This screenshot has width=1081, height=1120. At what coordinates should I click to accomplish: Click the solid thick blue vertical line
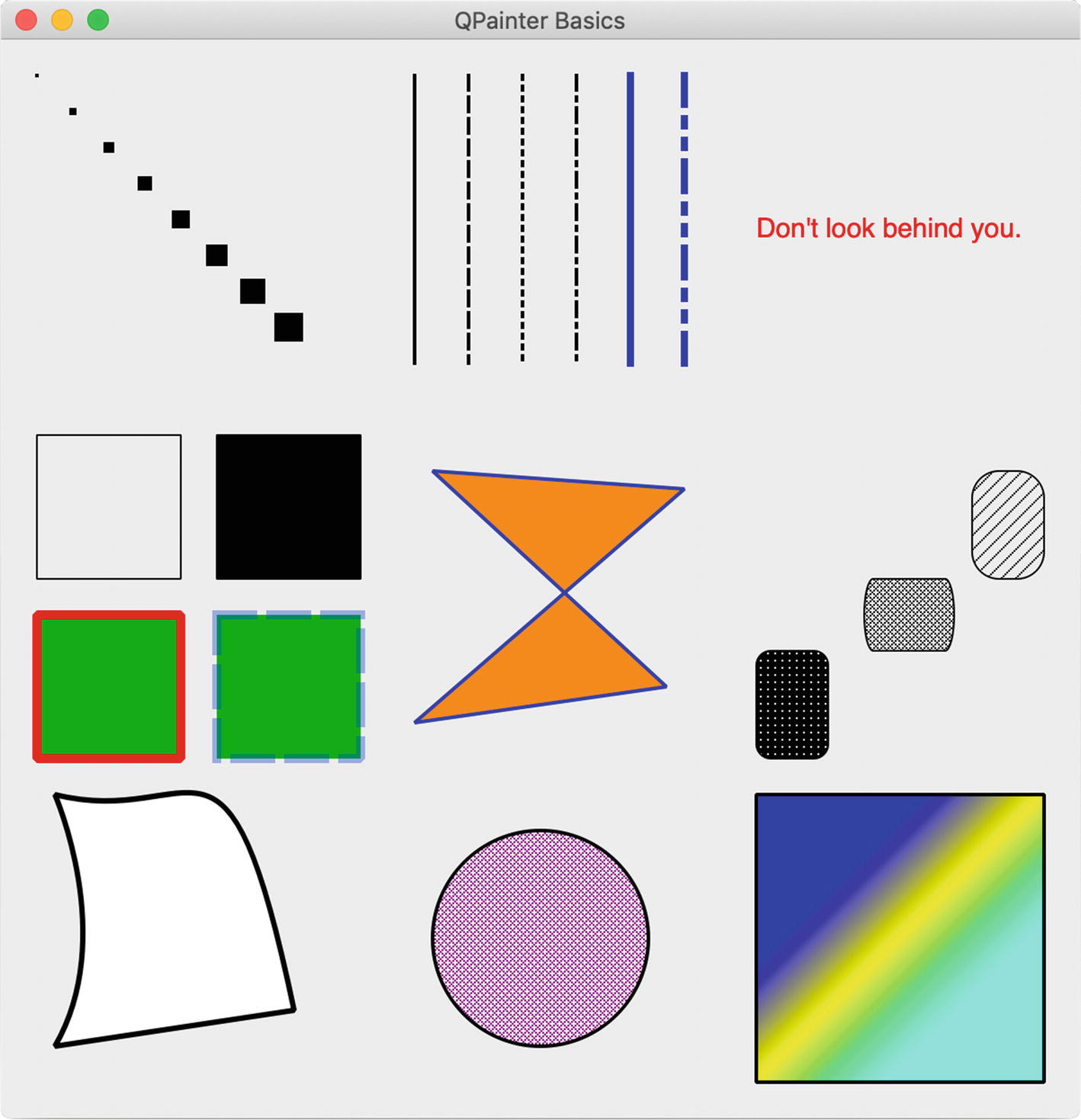pyautogui.click(x=630, y=219)
